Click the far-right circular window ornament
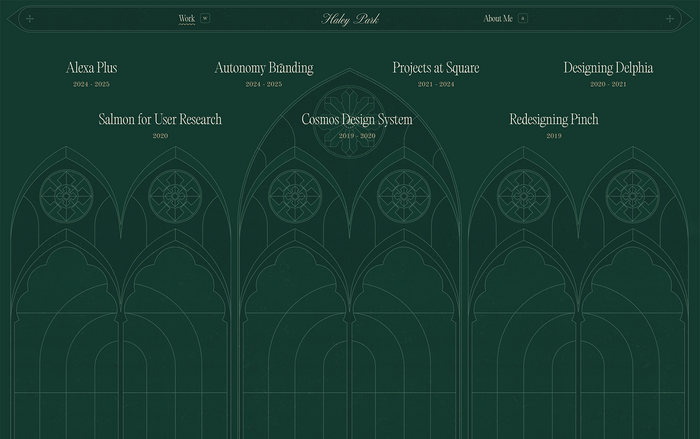The height and width of the screenshot is (439, 700). coord(633,194)
